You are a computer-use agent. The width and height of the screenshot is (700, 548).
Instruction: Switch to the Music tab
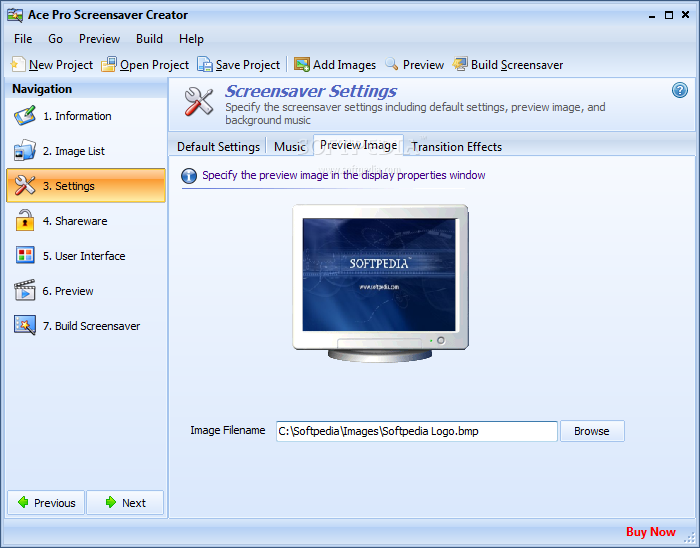coord(290,147)
